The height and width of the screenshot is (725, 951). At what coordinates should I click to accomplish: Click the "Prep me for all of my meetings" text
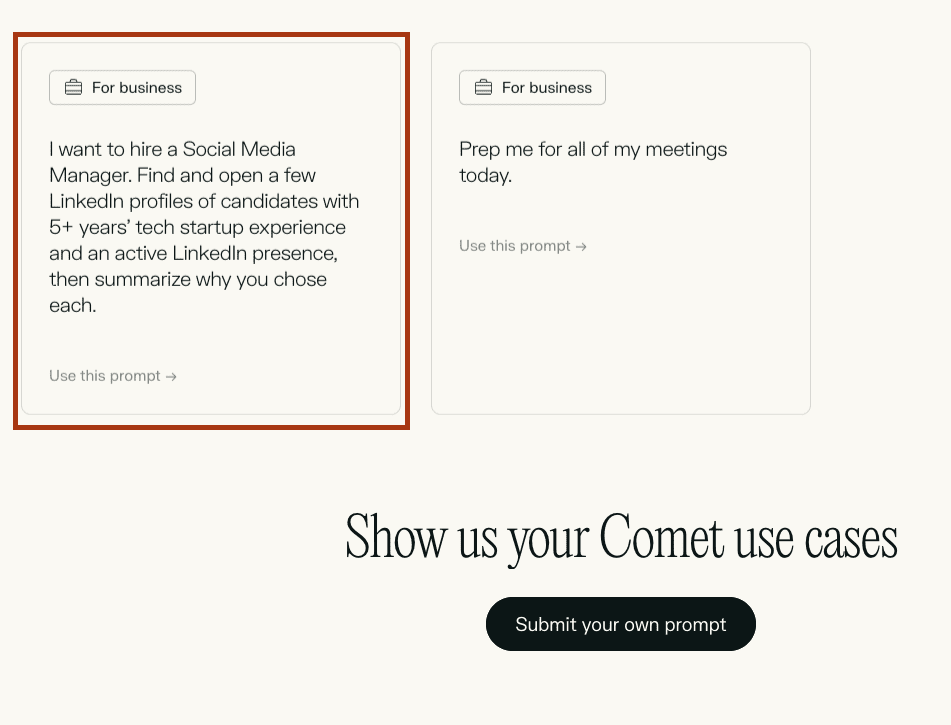593,149
